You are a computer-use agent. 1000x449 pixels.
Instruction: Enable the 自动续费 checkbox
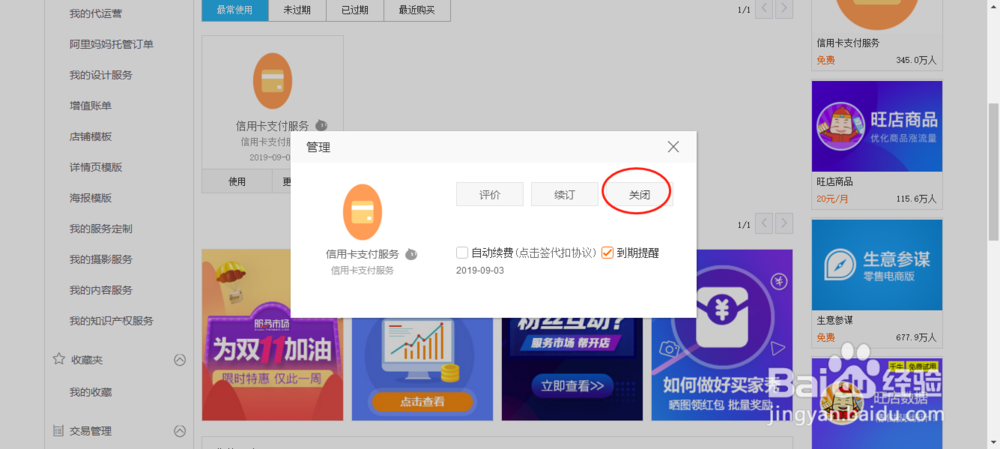[462, 253]
